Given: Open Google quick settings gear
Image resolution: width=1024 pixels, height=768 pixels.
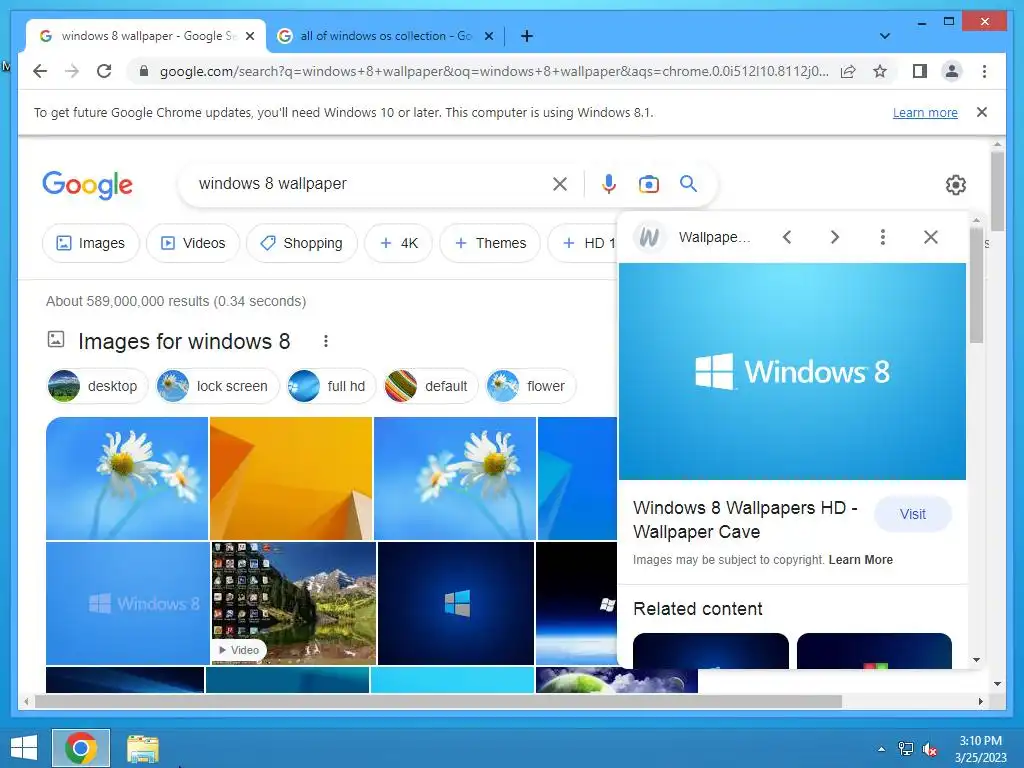Looking at the screenshot, I should pos(955,185).
